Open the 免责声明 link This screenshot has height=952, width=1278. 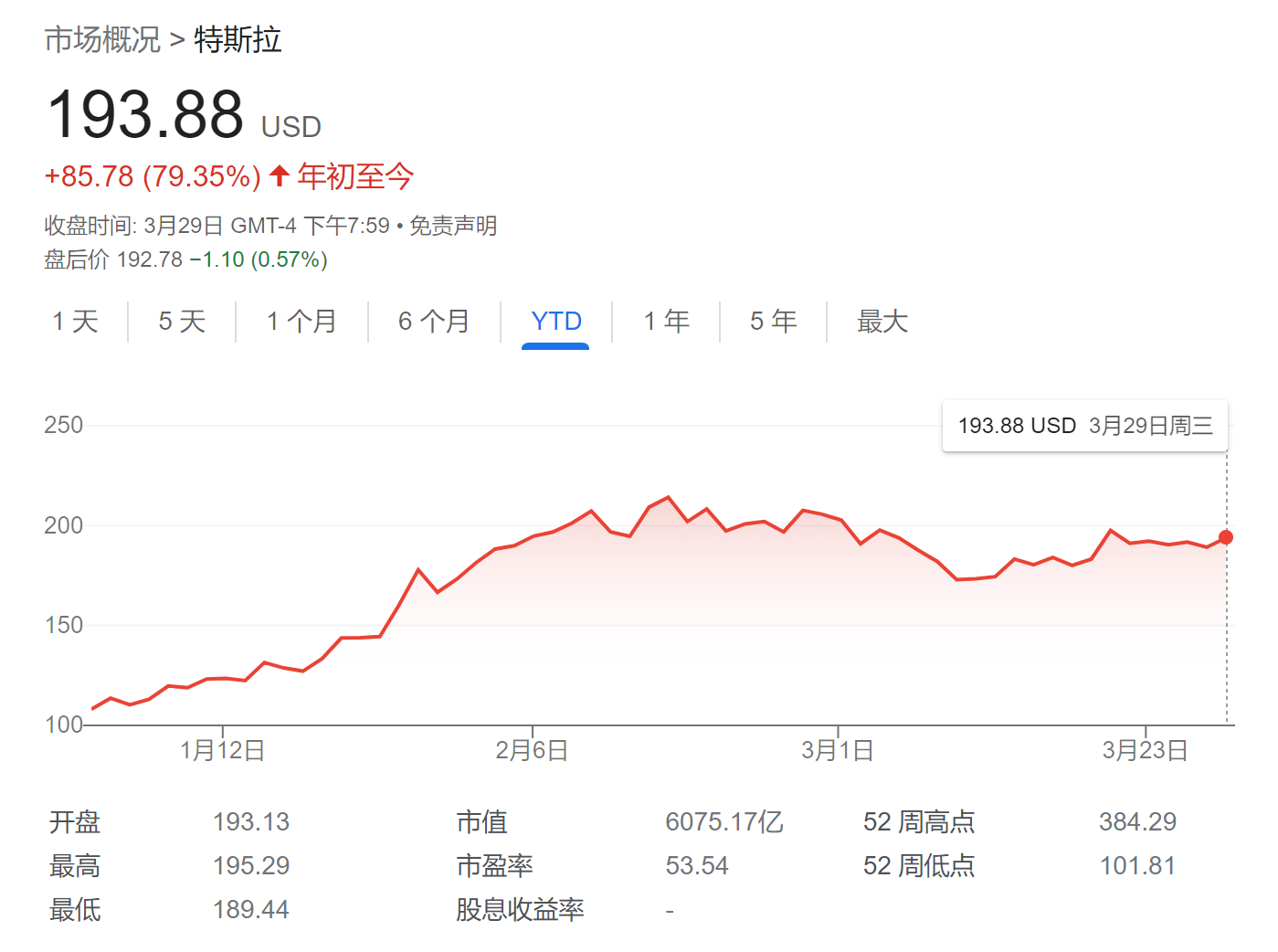453,226
